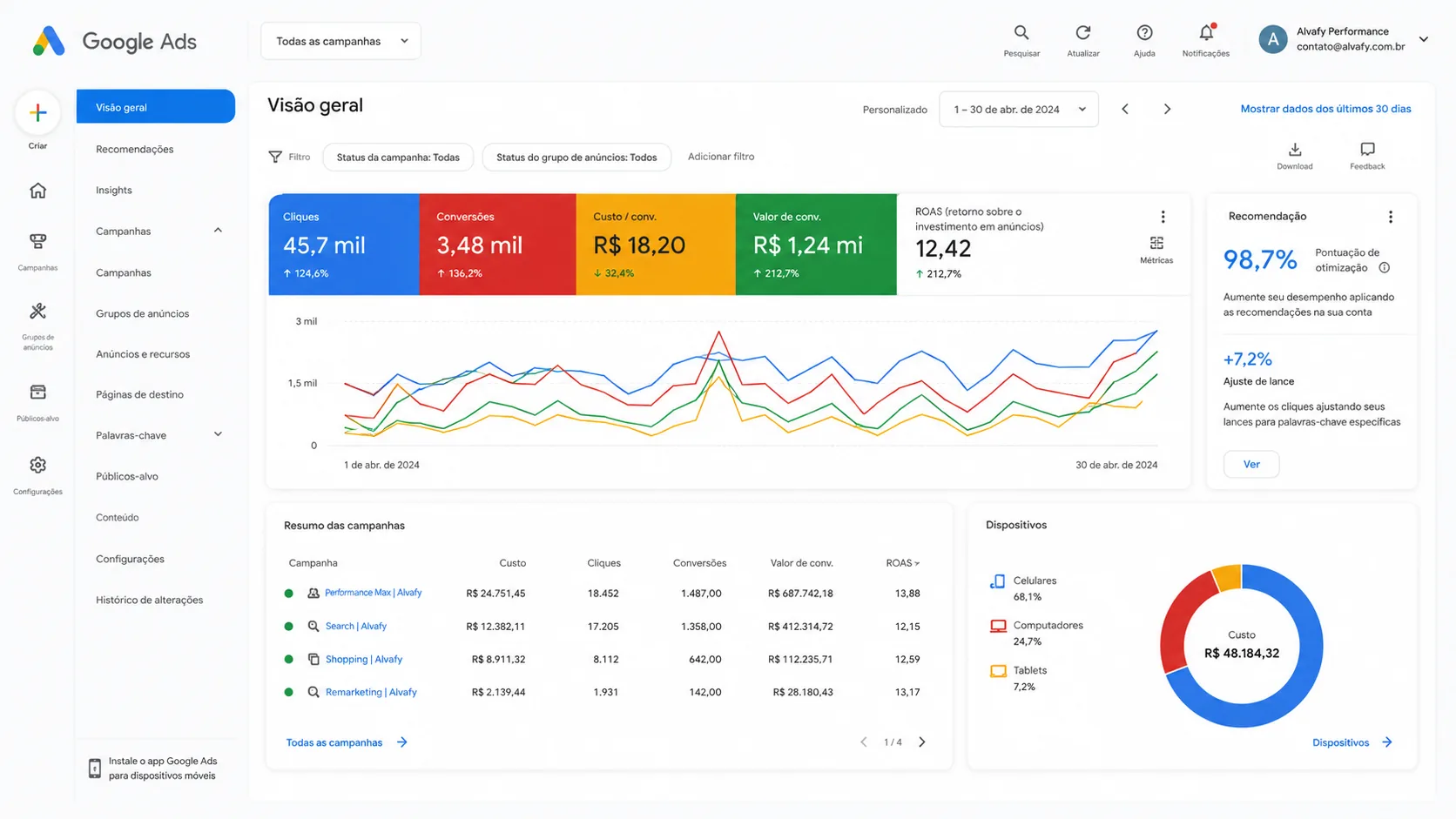Click Adicionar filtro
This screenshot has height=819, width=1456.
tap(721, 157)
